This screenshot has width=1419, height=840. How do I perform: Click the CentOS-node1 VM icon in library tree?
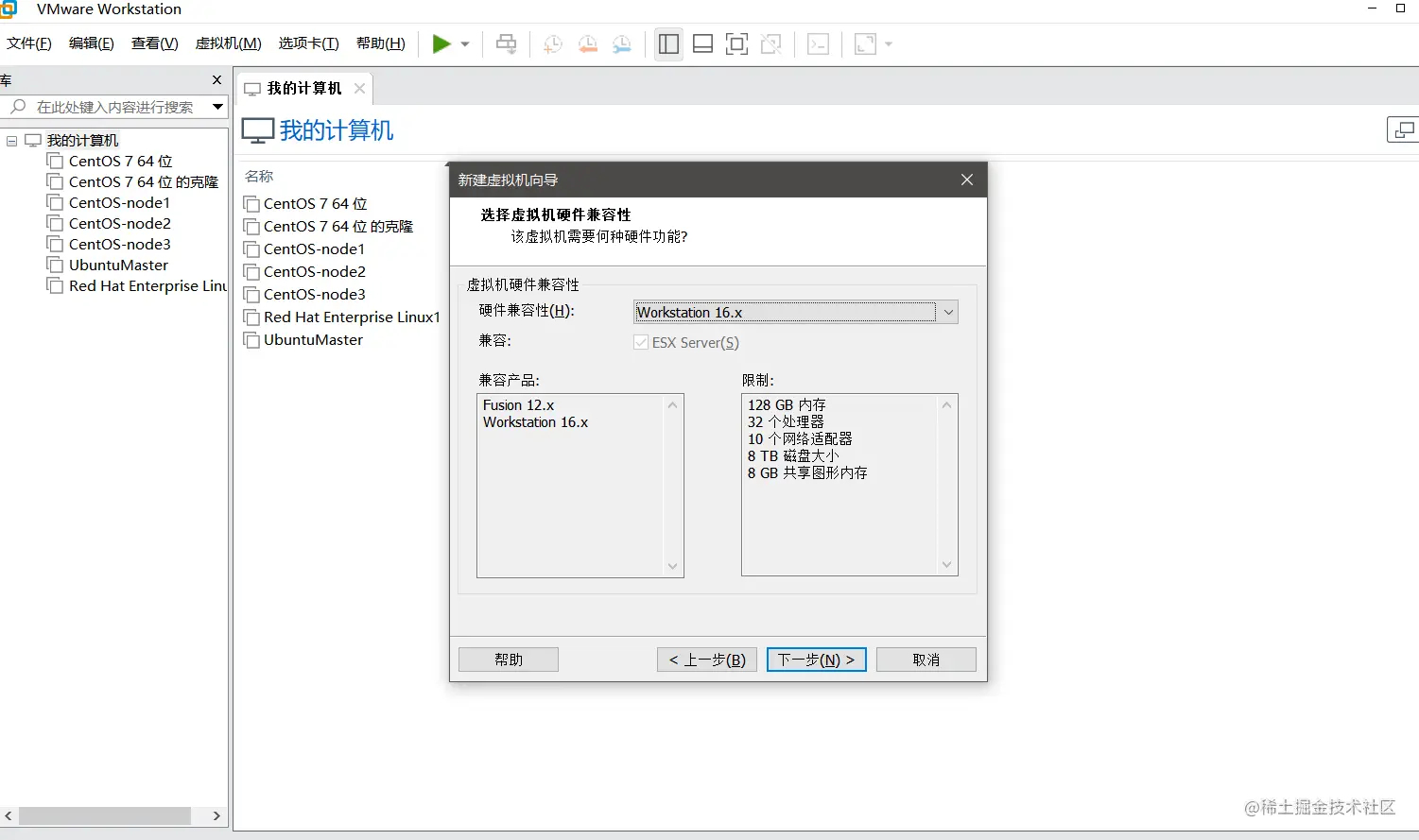click(x=56, y=202)
